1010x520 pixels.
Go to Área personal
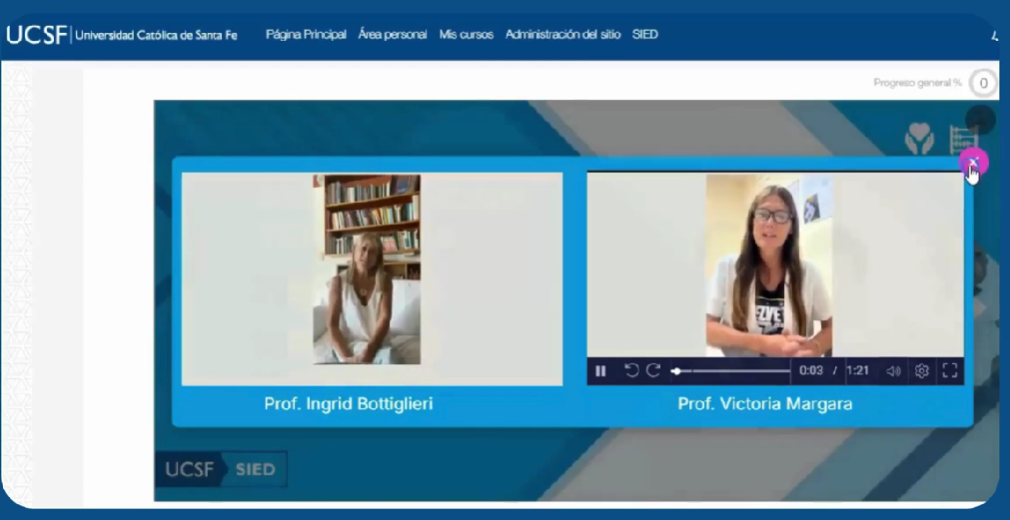(x=392, y=34)
